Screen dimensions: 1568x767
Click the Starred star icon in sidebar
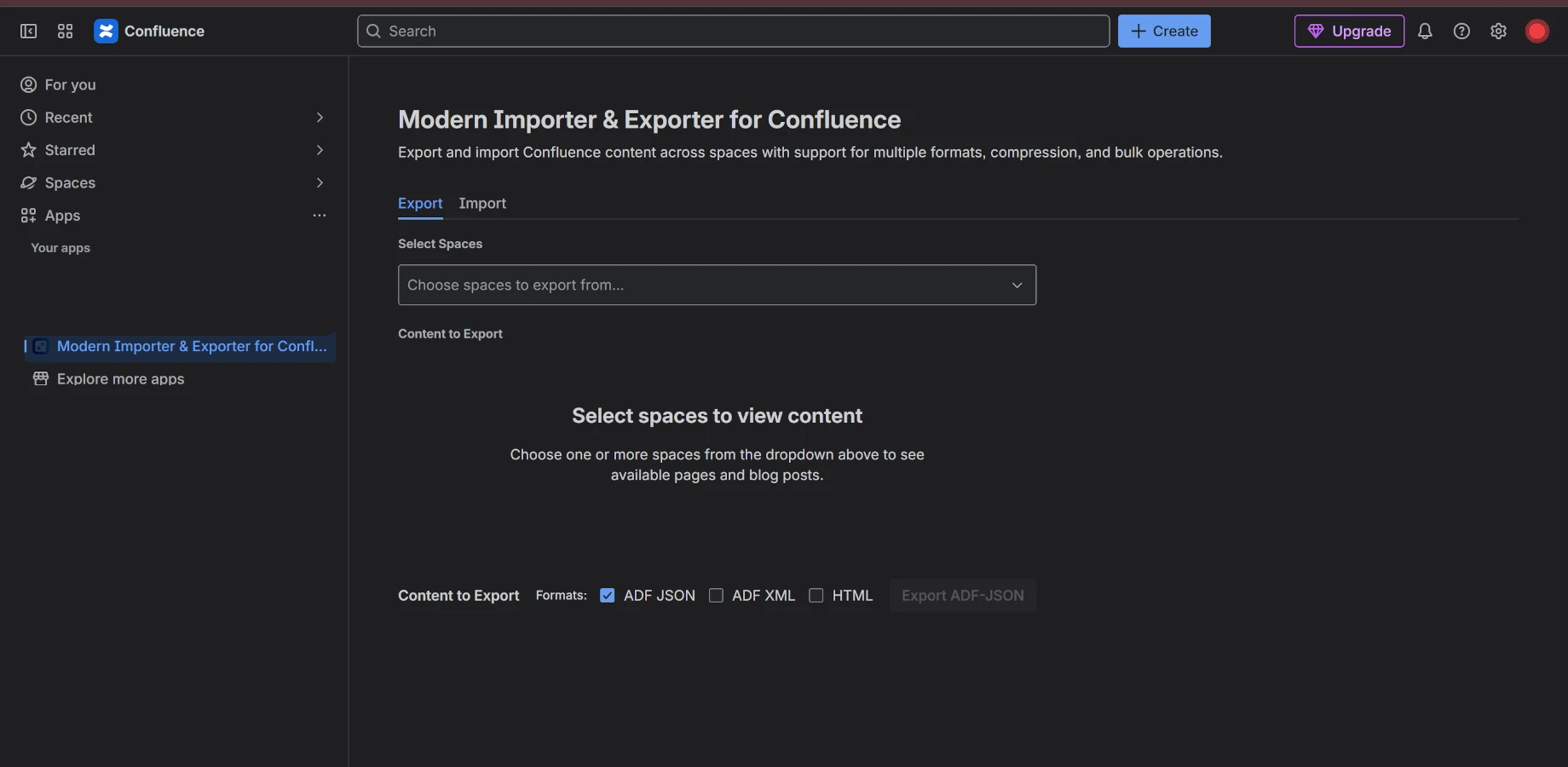coord(28,150)
